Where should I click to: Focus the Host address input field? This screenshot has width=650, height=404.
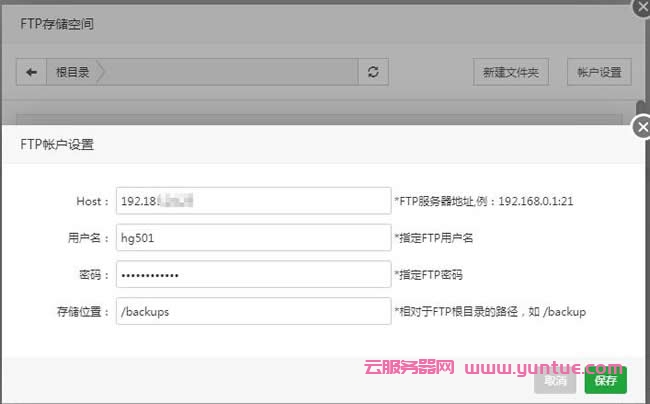(x=252, y=201)
